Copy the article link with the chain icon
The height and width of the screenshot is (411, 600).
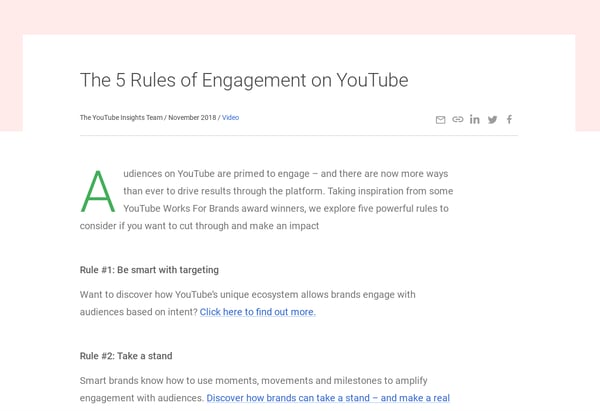[x=458, y=119]
